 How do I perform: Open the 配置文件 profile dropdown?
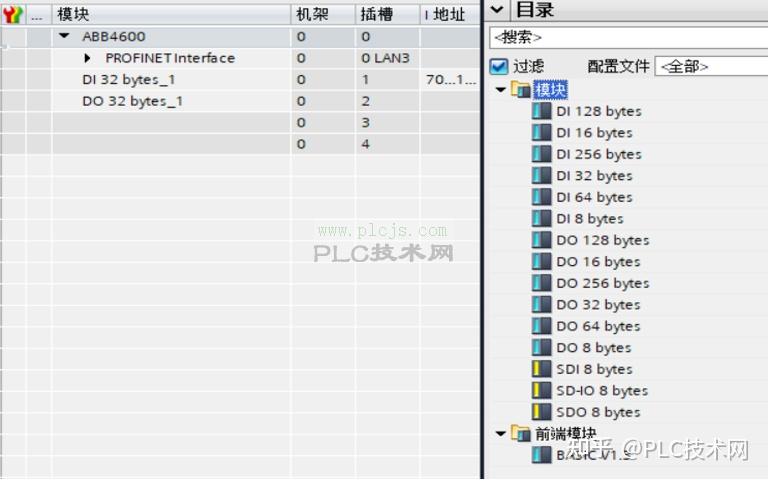point(711,66)
